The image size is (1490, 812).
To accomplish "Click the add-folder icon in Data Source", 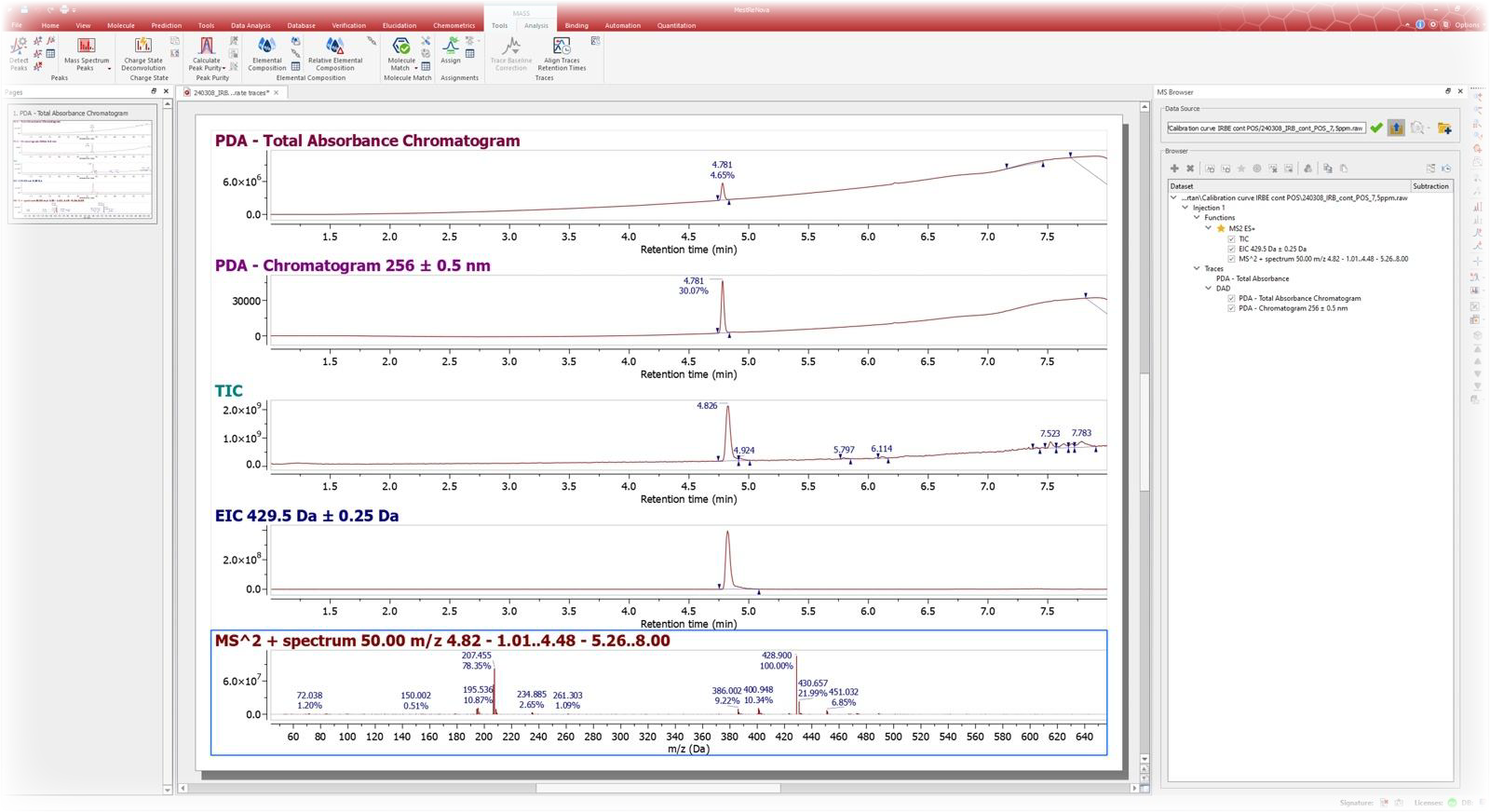I will [x=1444, y=128].
